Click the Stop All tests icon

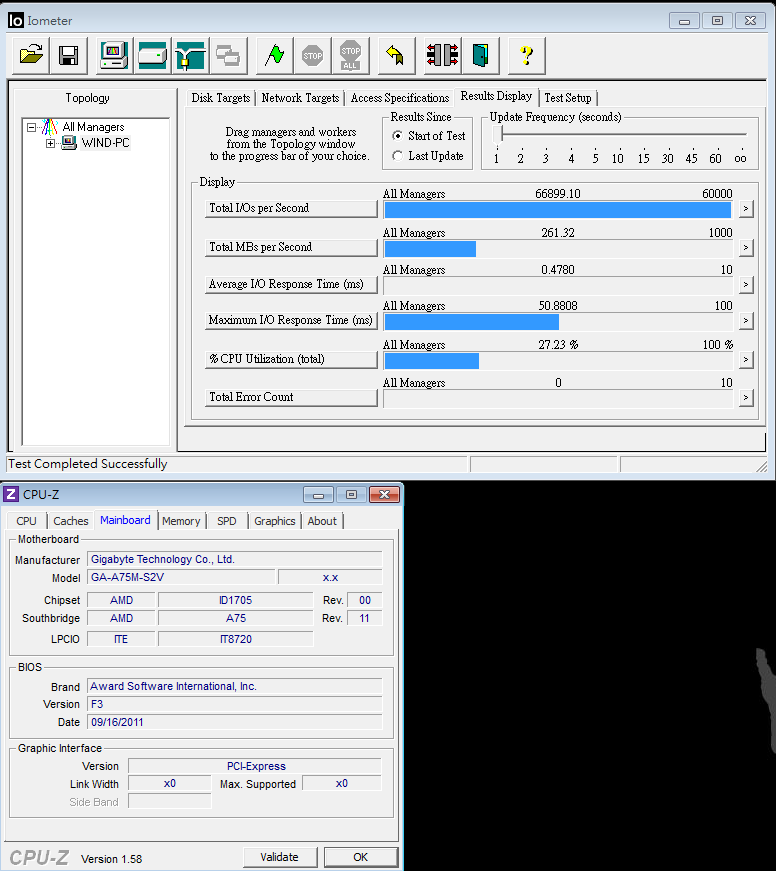pyautogui.click(x=350, y=55)
